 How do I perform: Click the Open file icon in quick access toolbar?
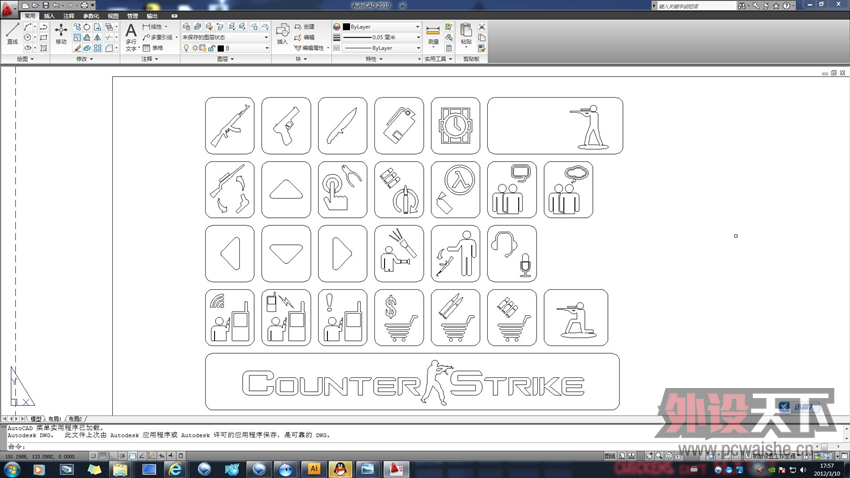(x=35, y=5)
